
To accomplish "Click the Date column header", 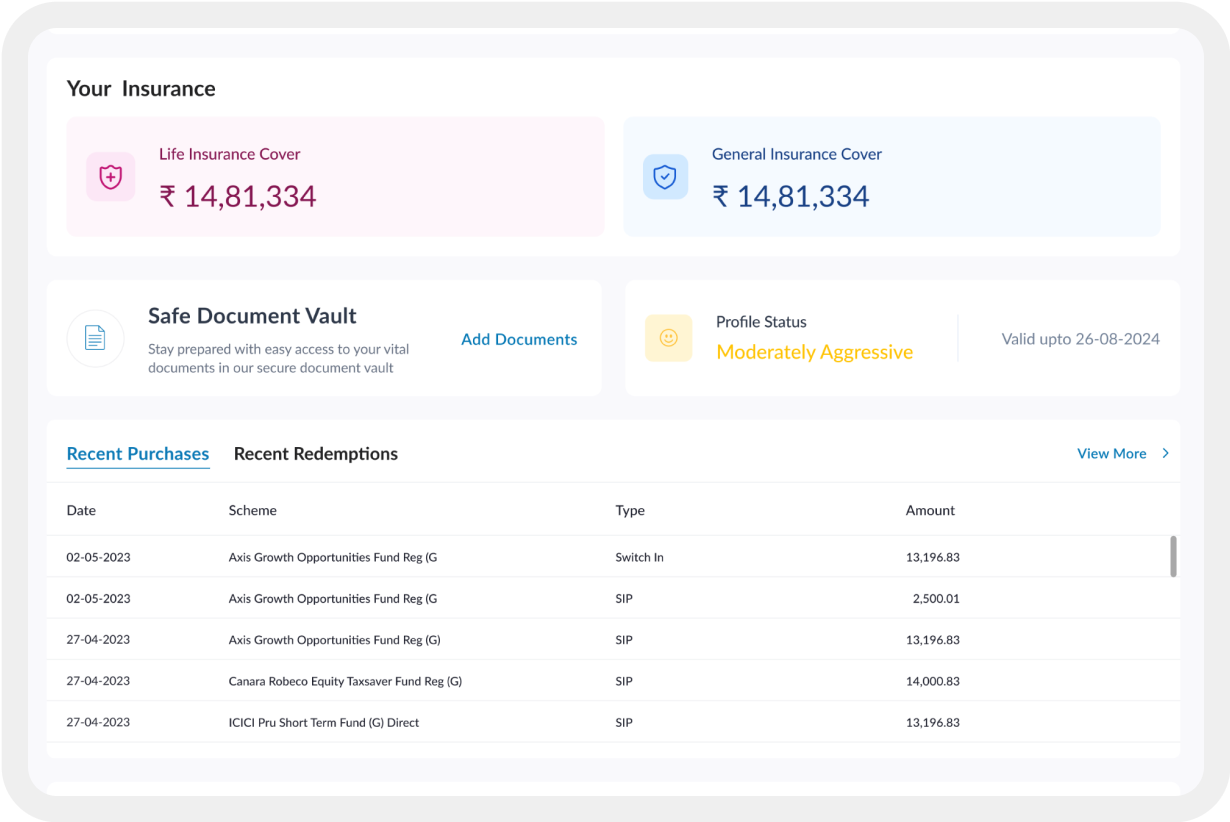I will (81, 510).
